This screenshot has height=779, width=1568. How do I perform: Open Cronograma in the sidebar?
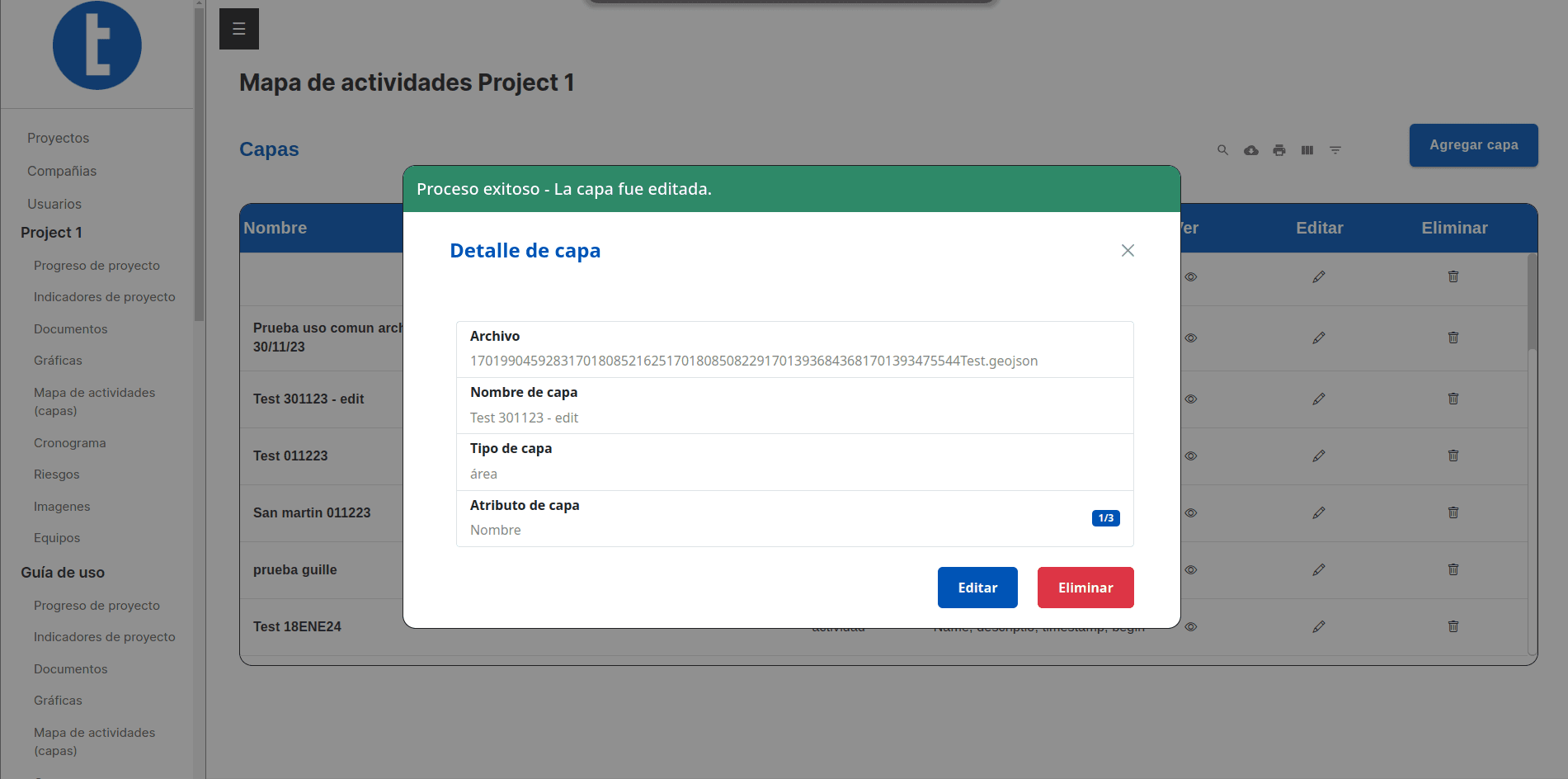pyautogui.click(x=70, y=443)
